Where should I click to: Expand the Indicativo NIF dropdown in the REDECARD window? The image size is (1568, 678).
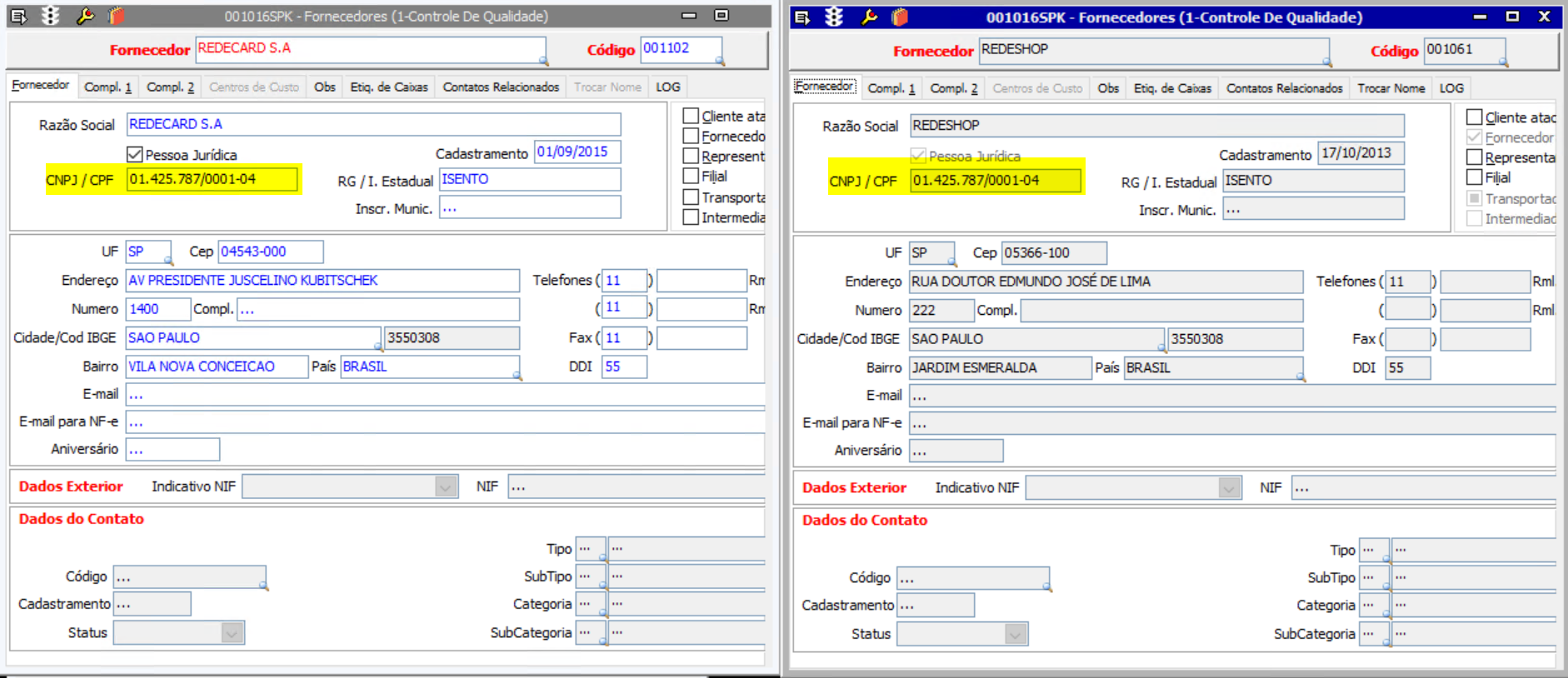click(447, 486)
